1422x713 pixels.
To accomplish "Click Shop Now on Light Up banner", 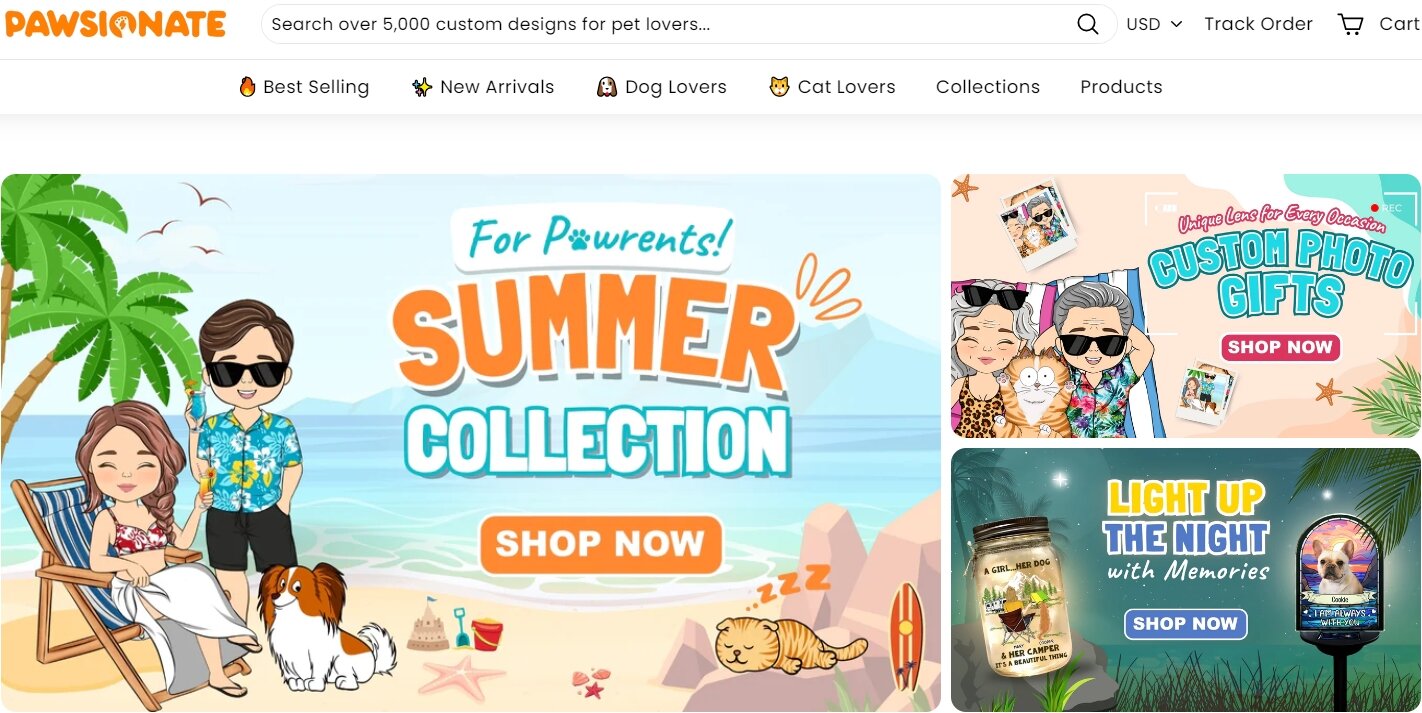I will [1185, 624].
